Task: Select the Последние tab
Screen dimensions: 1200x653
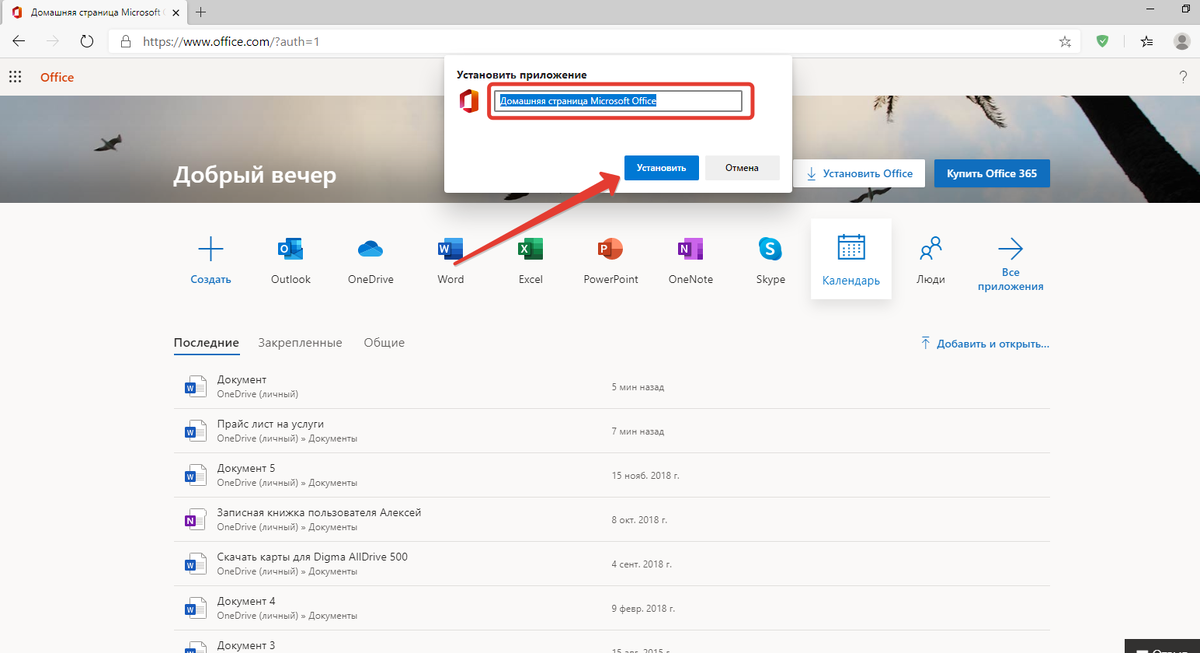Action: click(206, 342)
